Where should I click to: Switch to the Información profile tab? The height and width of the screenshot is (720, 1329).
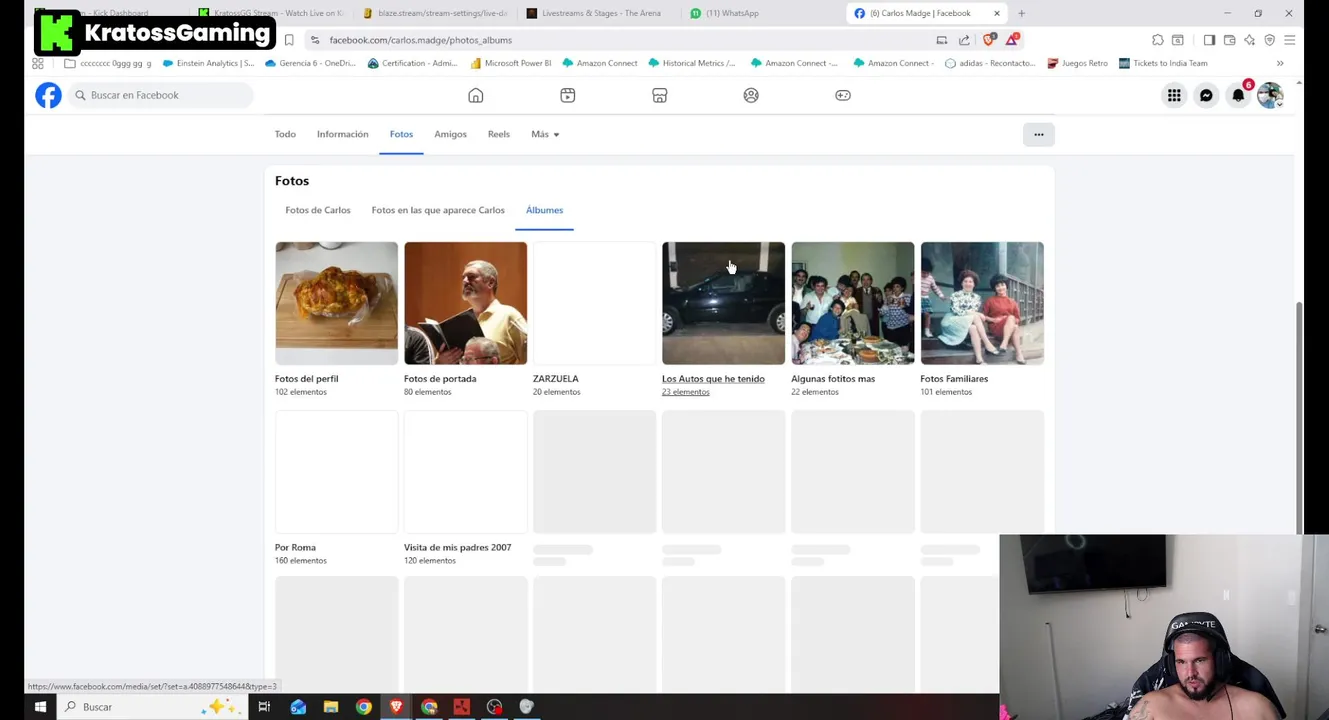343,134
